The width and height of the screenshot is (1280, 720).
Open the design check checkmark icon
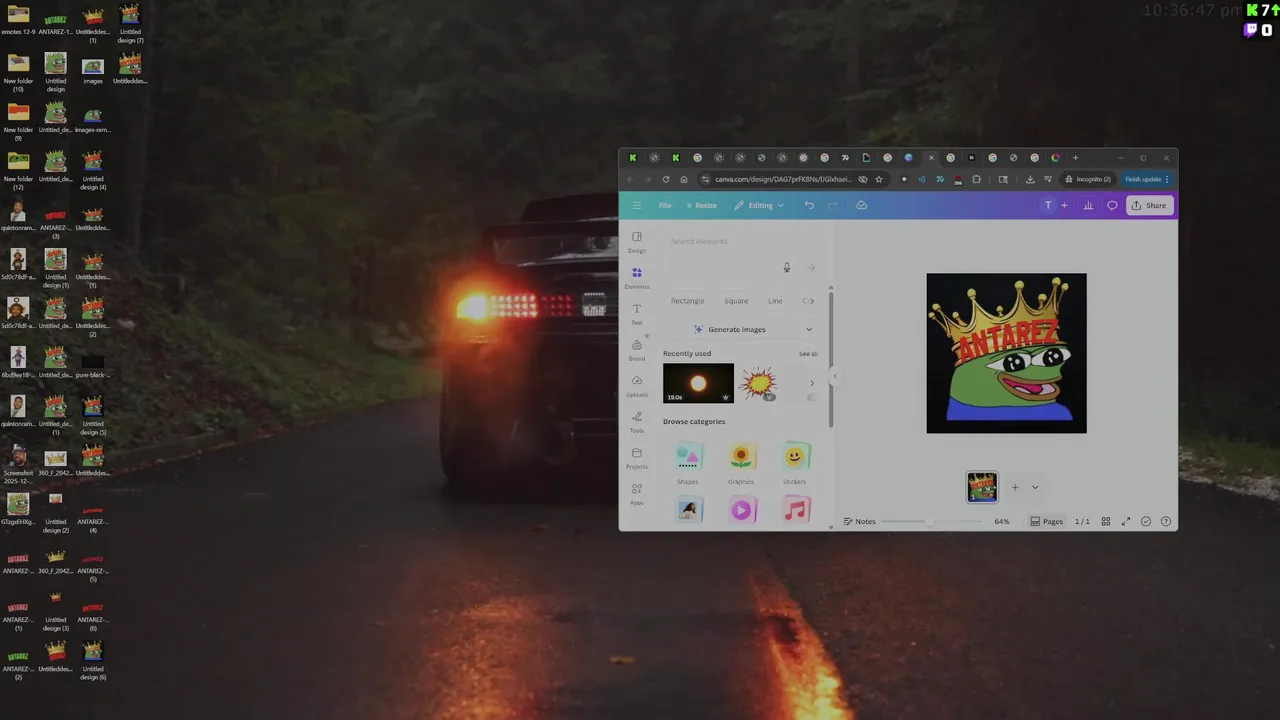[1146, 521]
